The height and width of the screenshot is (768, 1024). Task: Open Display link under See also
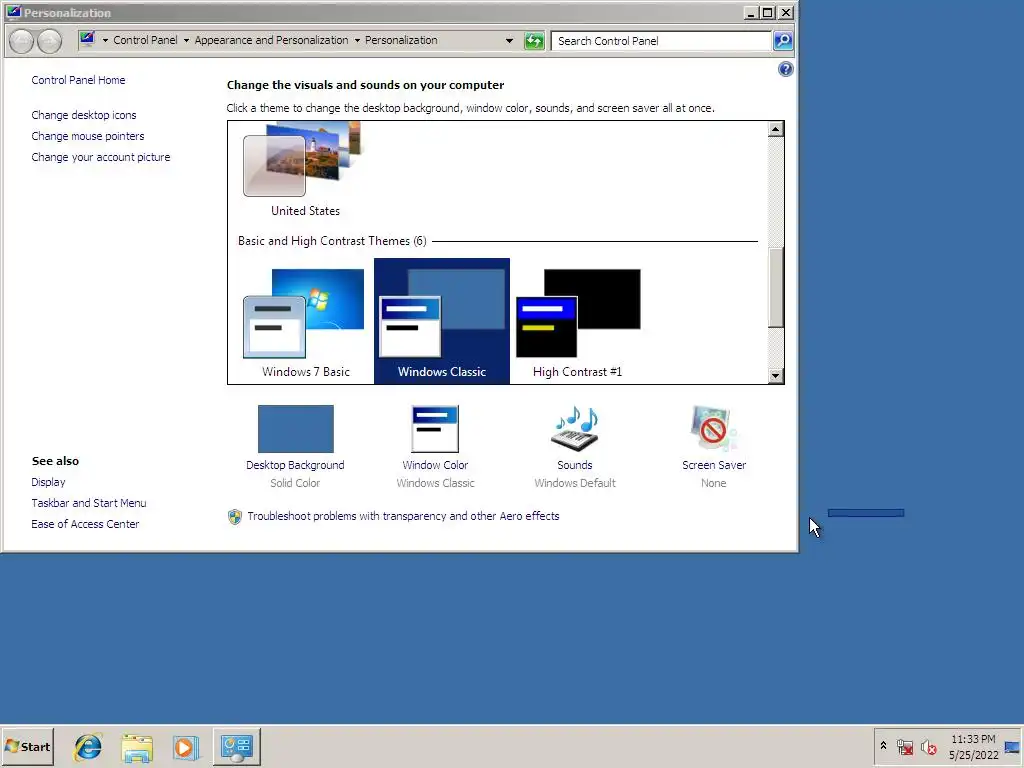pyautogui.click(x=48, y=482)
